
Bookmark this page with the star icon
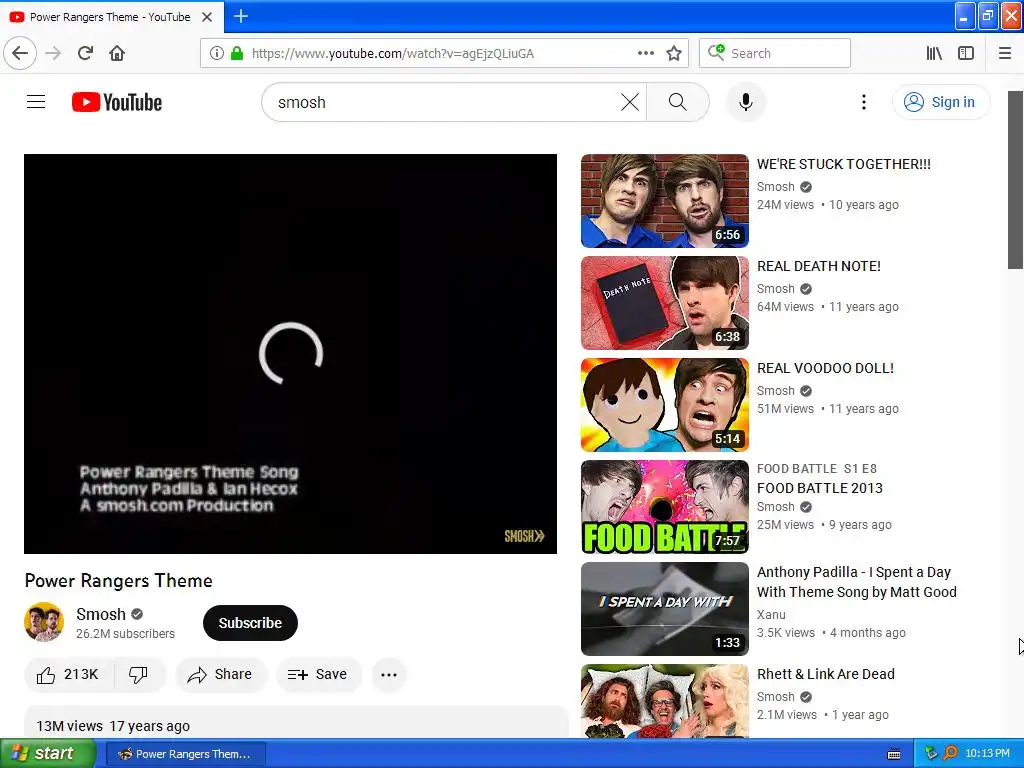674,53
